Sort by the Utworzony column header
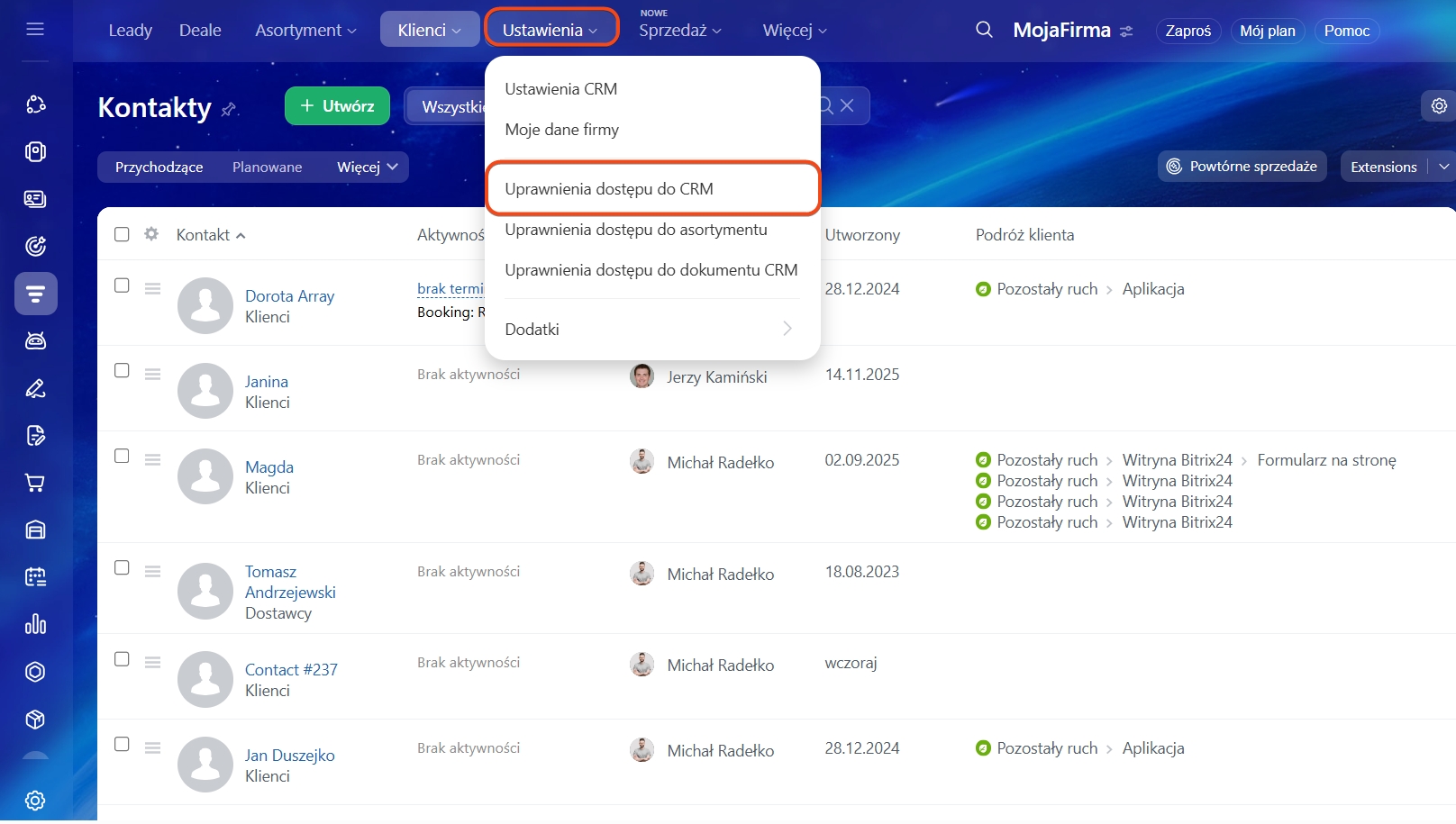 coord(861,235)
